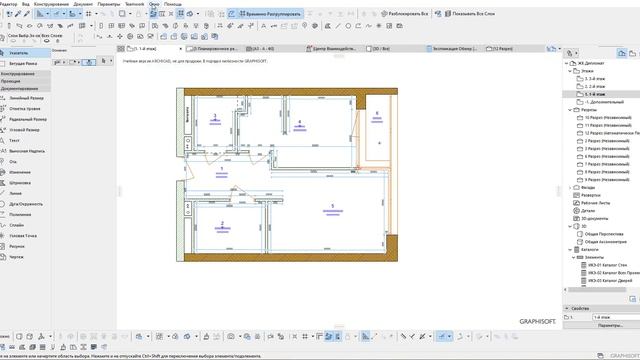Select the Указатель arrow tool
The width and height of the screenshot is (640, 360).
pos(24,53)
